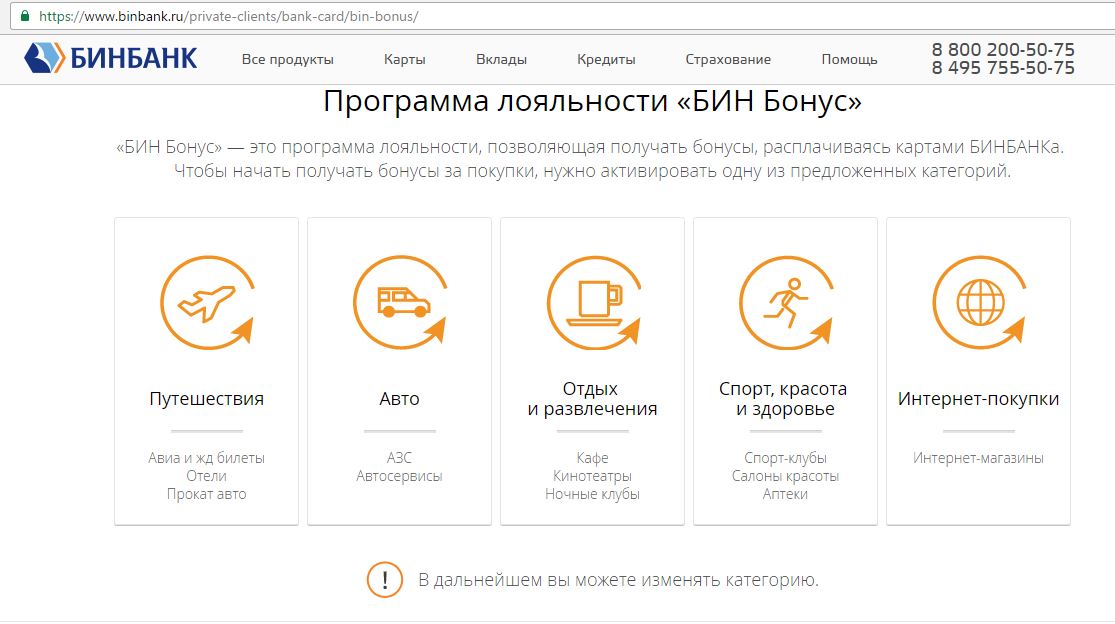Navigate to Кредиты in the top menu
The height and width of the screenshot is (624, 1115).
606,59
